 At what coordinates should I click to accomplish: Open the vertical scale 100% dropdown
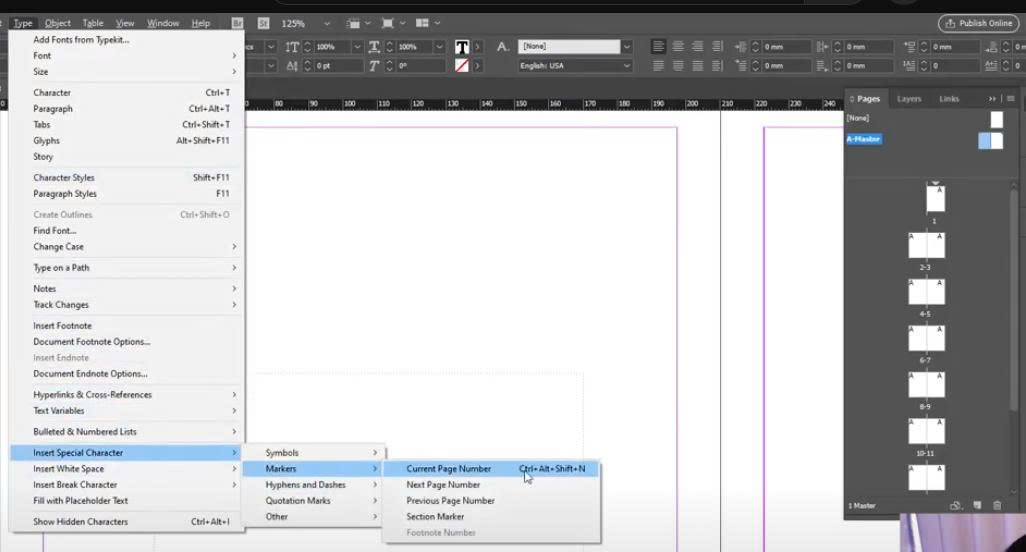357,46
